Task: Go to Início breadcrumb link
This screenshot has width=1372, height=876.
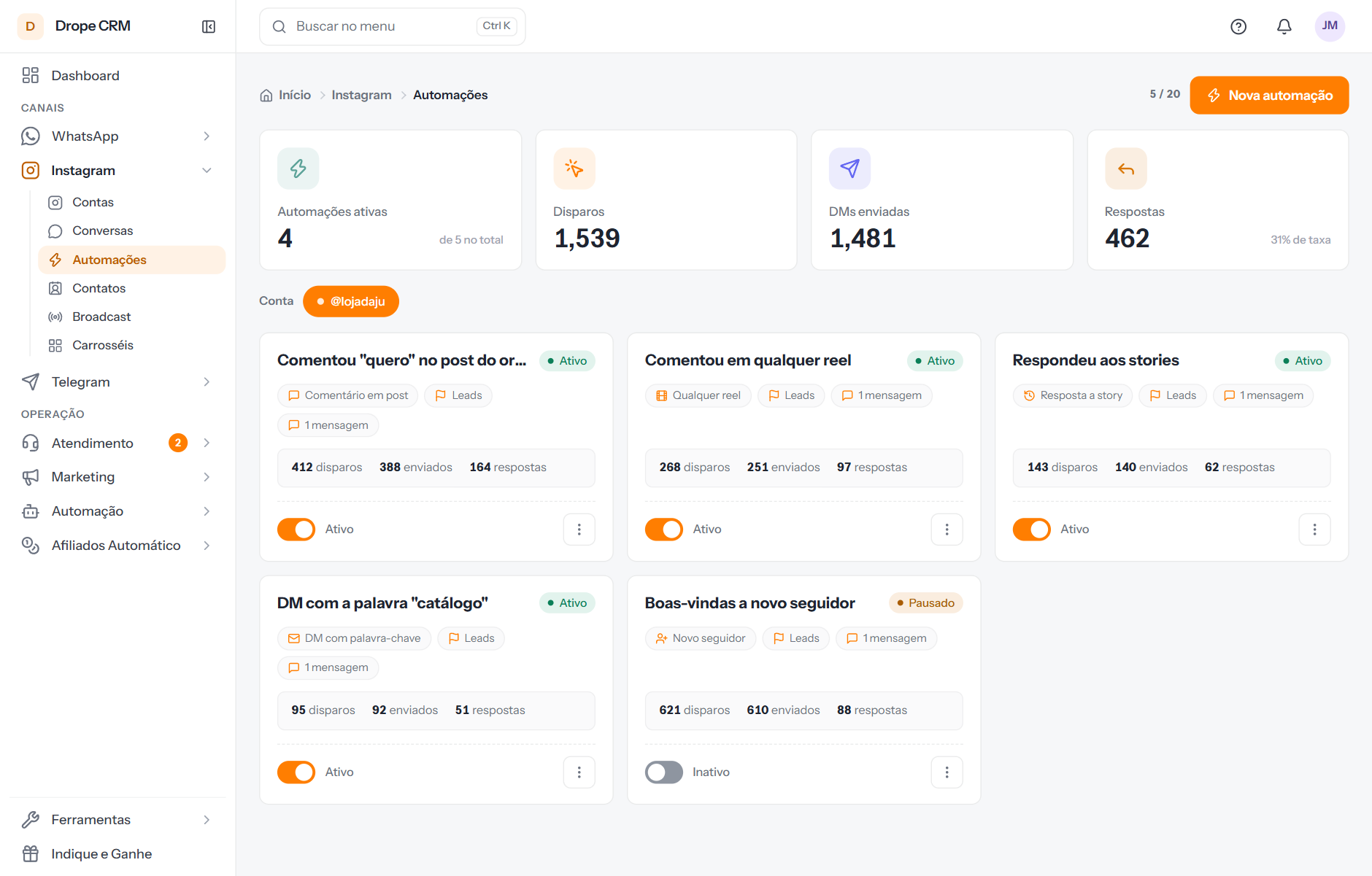Action: point(286,95)
